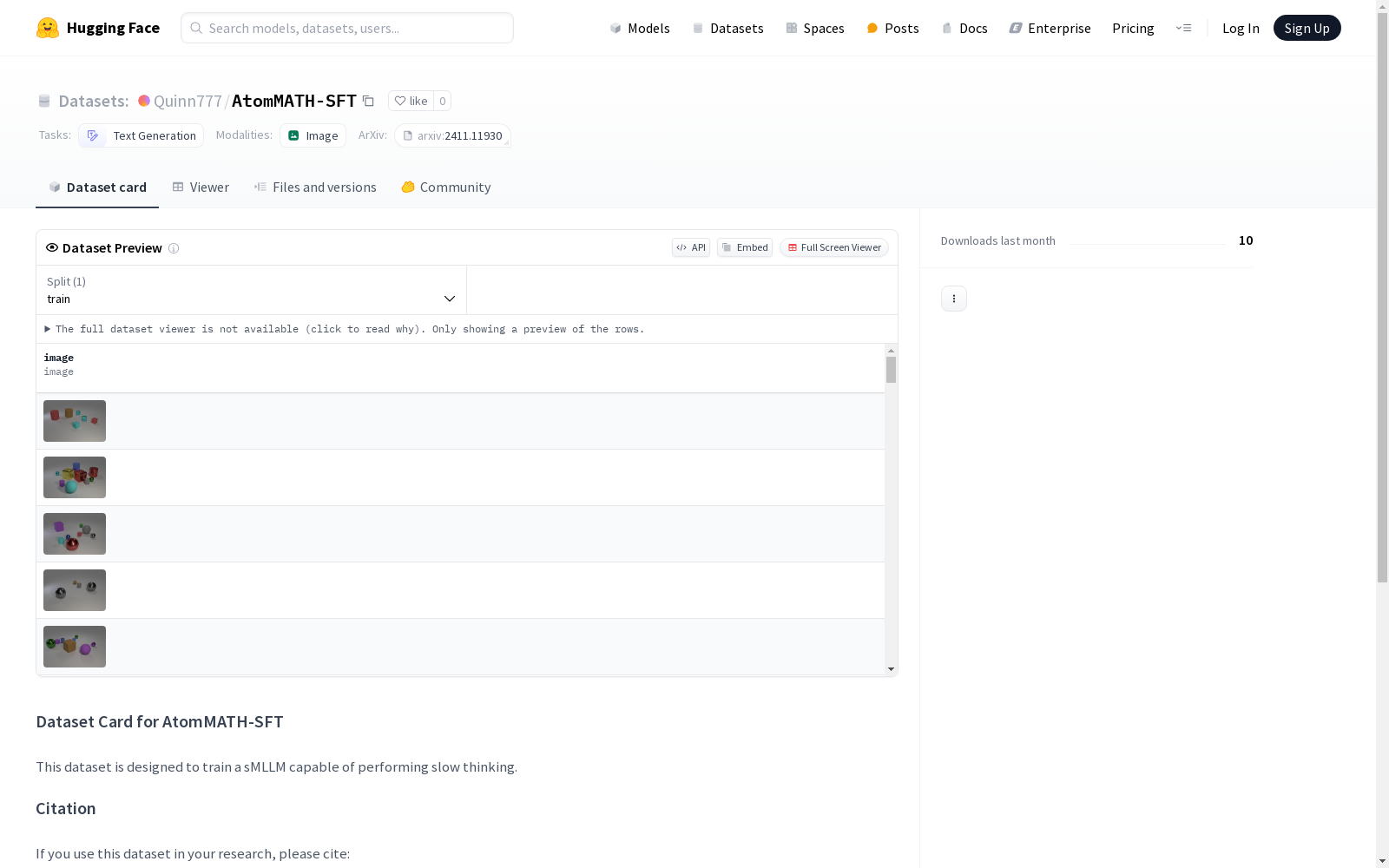Screen dimensions: 1389x868
Task: Click the Datasets breadcrumb icon
Action: pos(44,101)
